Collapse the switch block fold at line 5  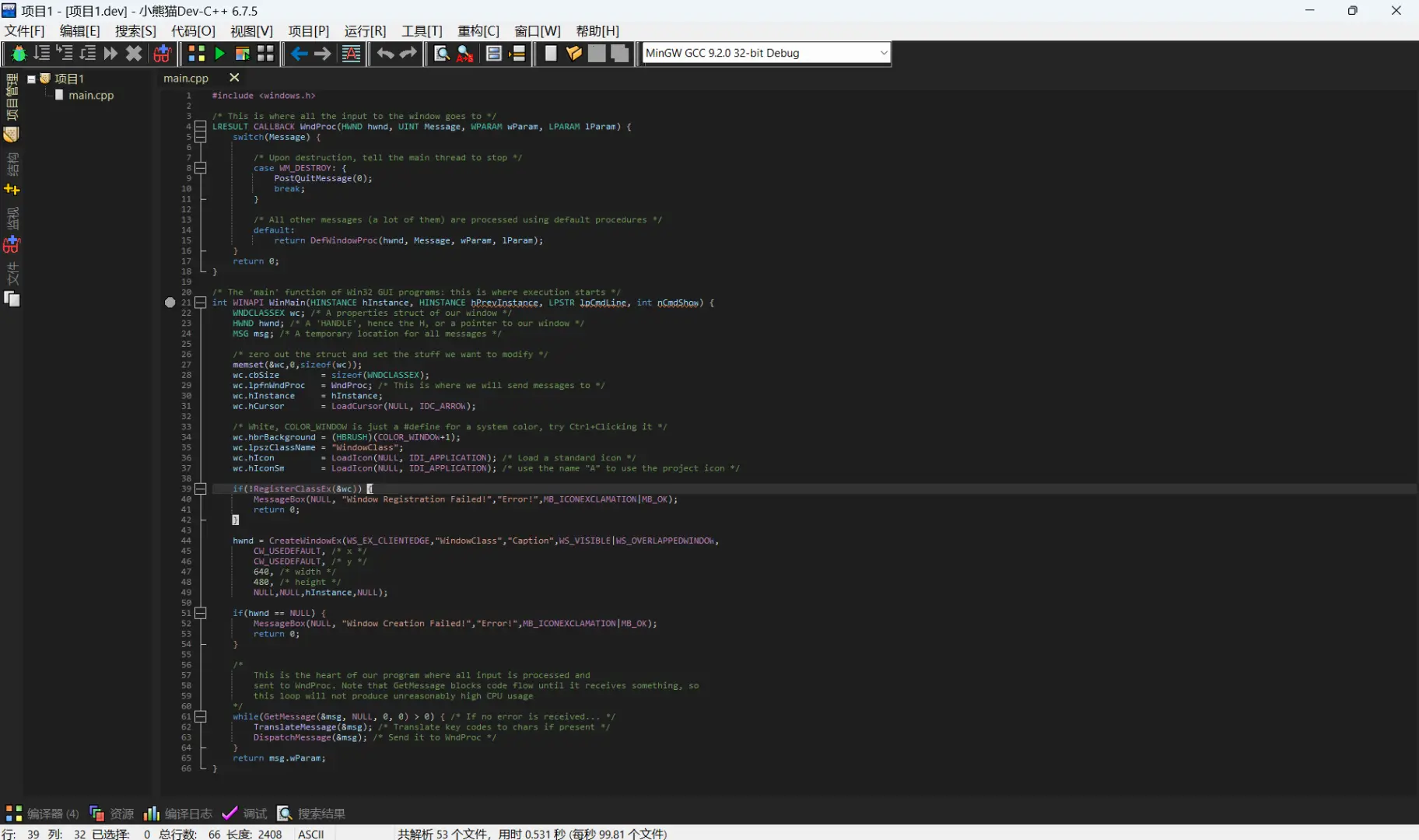click(x=201, y=137)
